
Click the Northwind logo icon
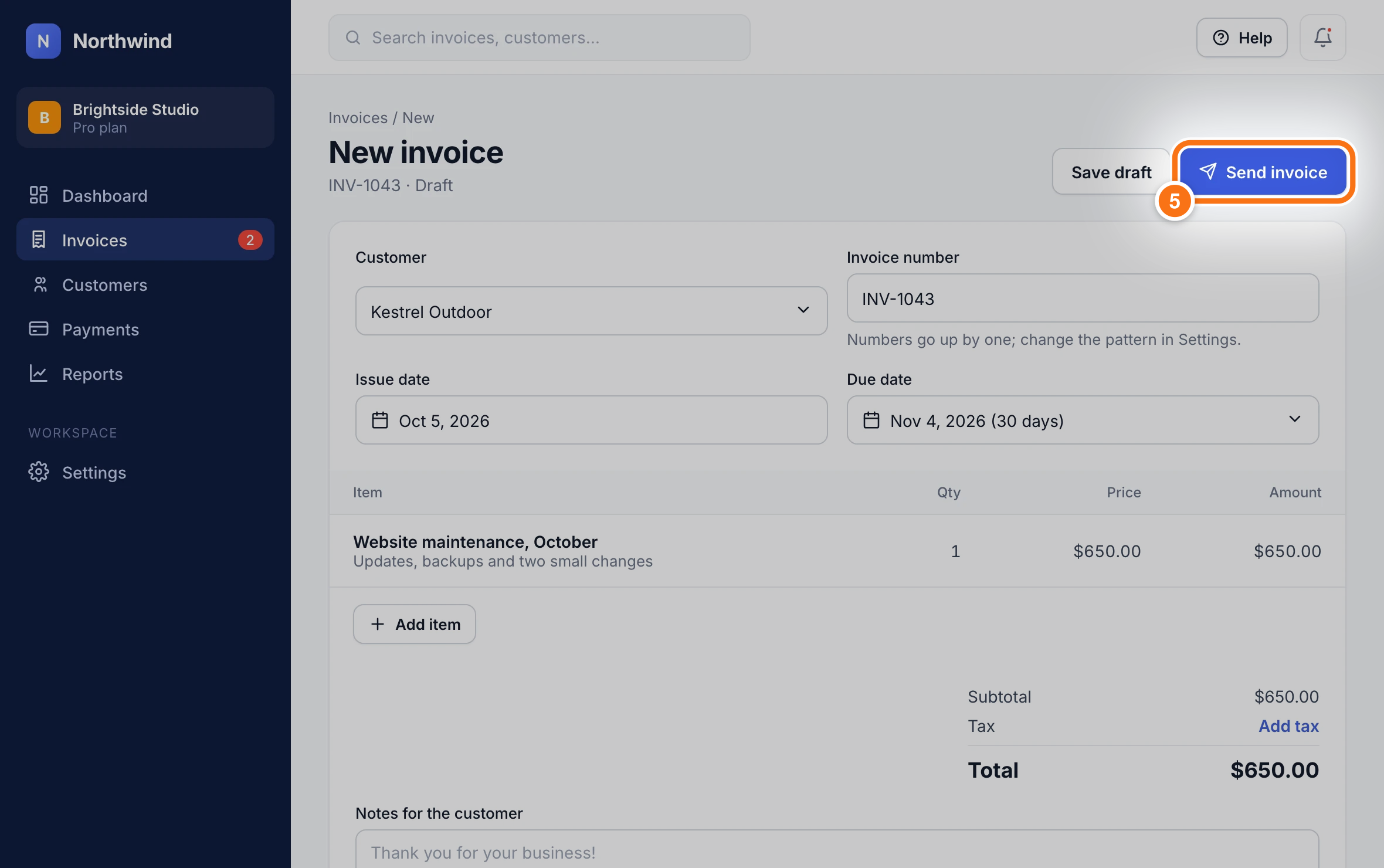43,41
